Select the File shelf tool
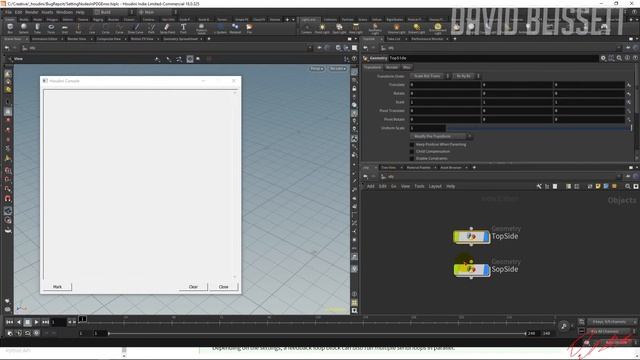640x360 pixels. (249, 28)
